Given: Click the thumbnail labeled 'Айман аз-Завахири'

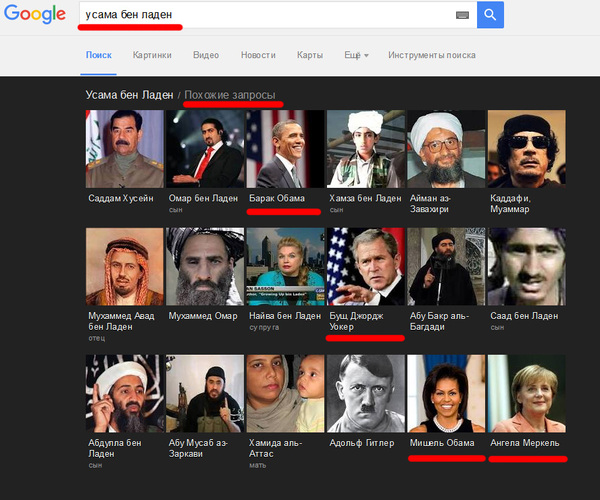Looking at the screenshot, I should [x=445, y=149].
